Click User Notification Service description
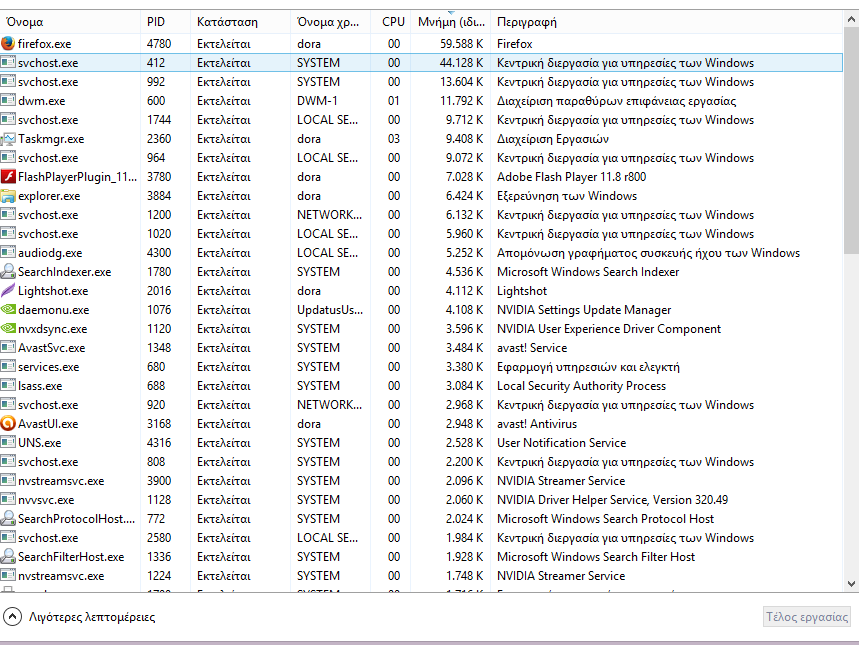Screen dimensions: 859x645 pos(561,443)
